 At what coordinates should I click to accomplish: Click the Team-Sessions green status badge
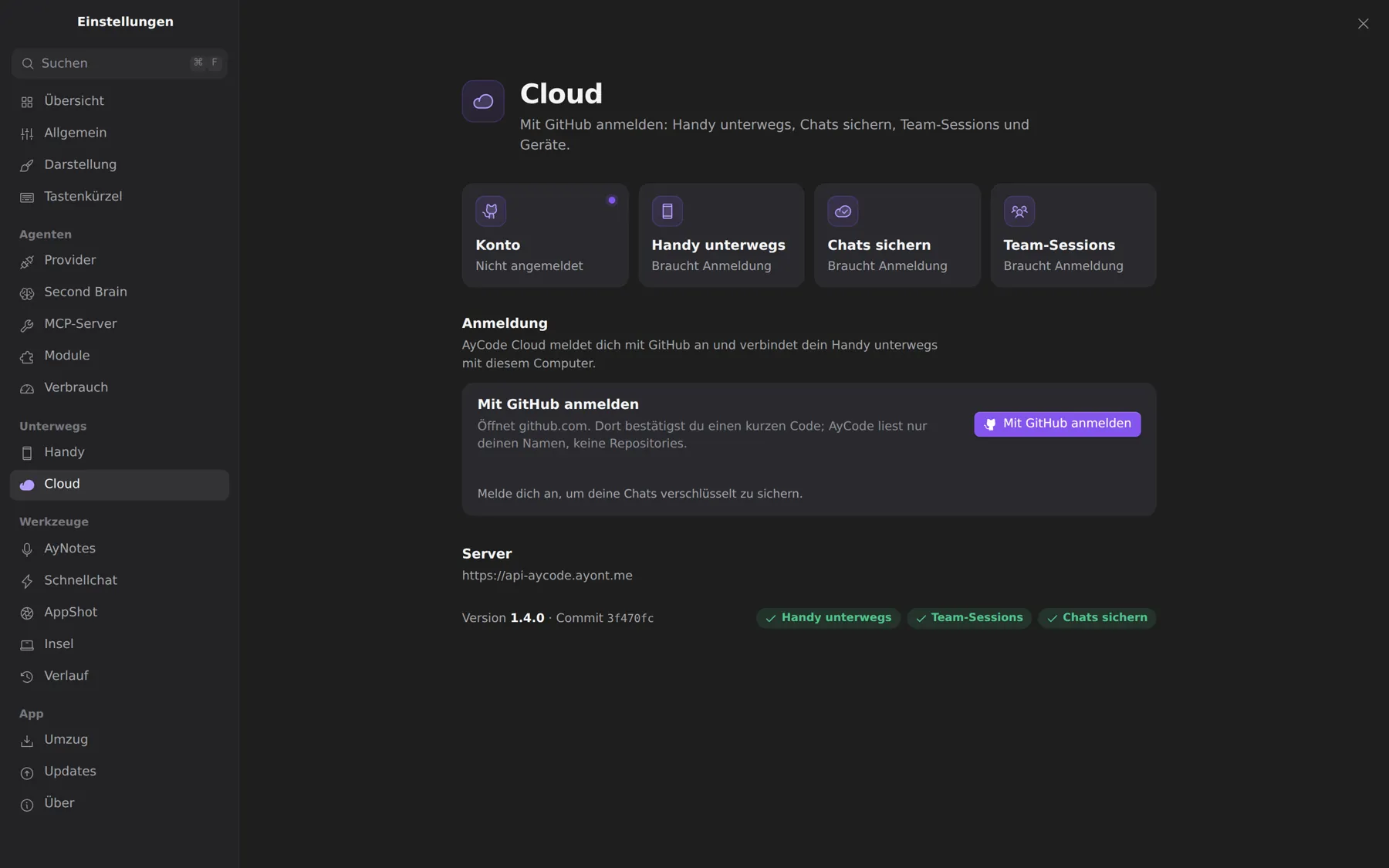(969, 618)
